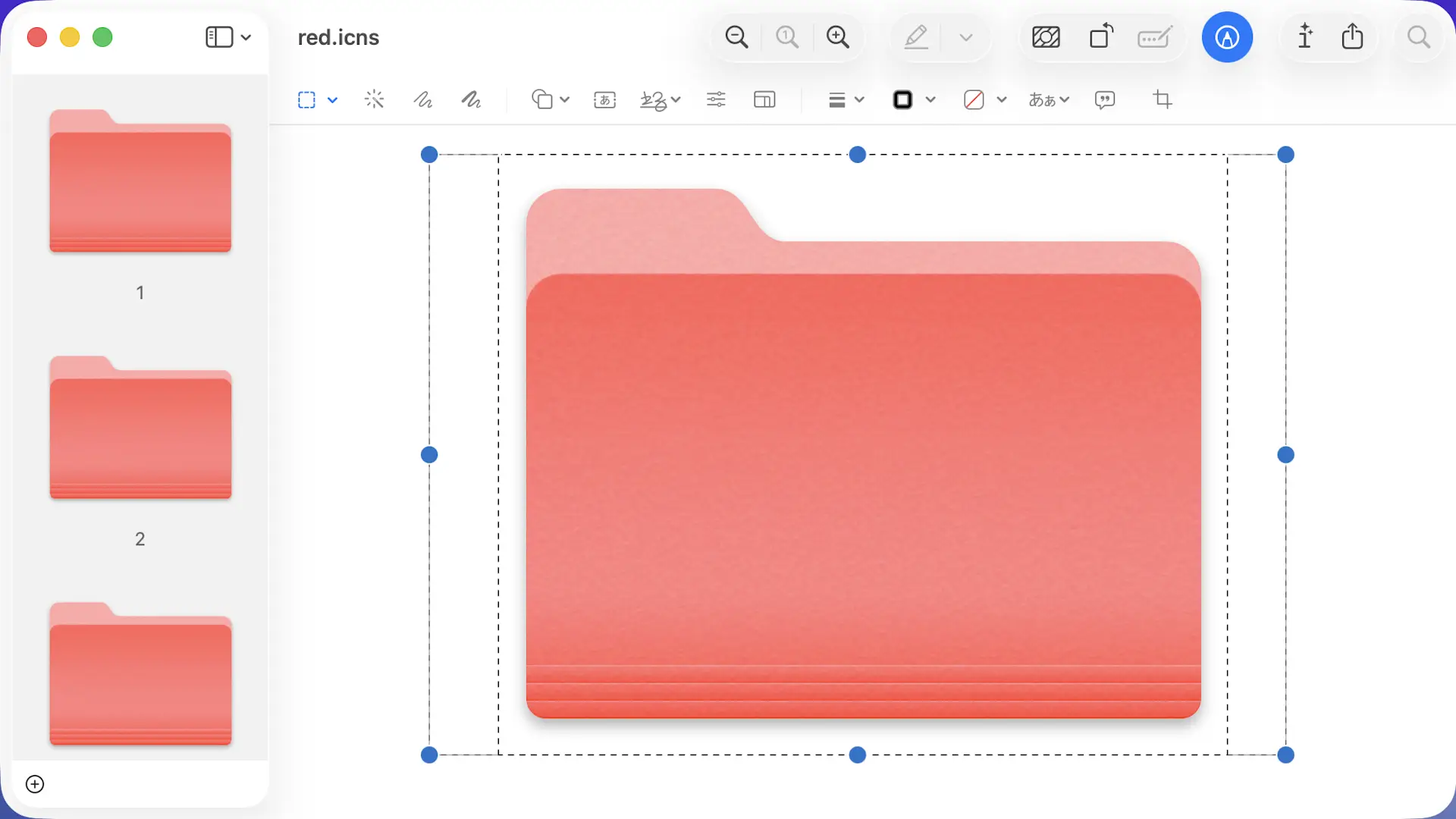
Task: Add a page with the plus button
Action: (35, 784)
